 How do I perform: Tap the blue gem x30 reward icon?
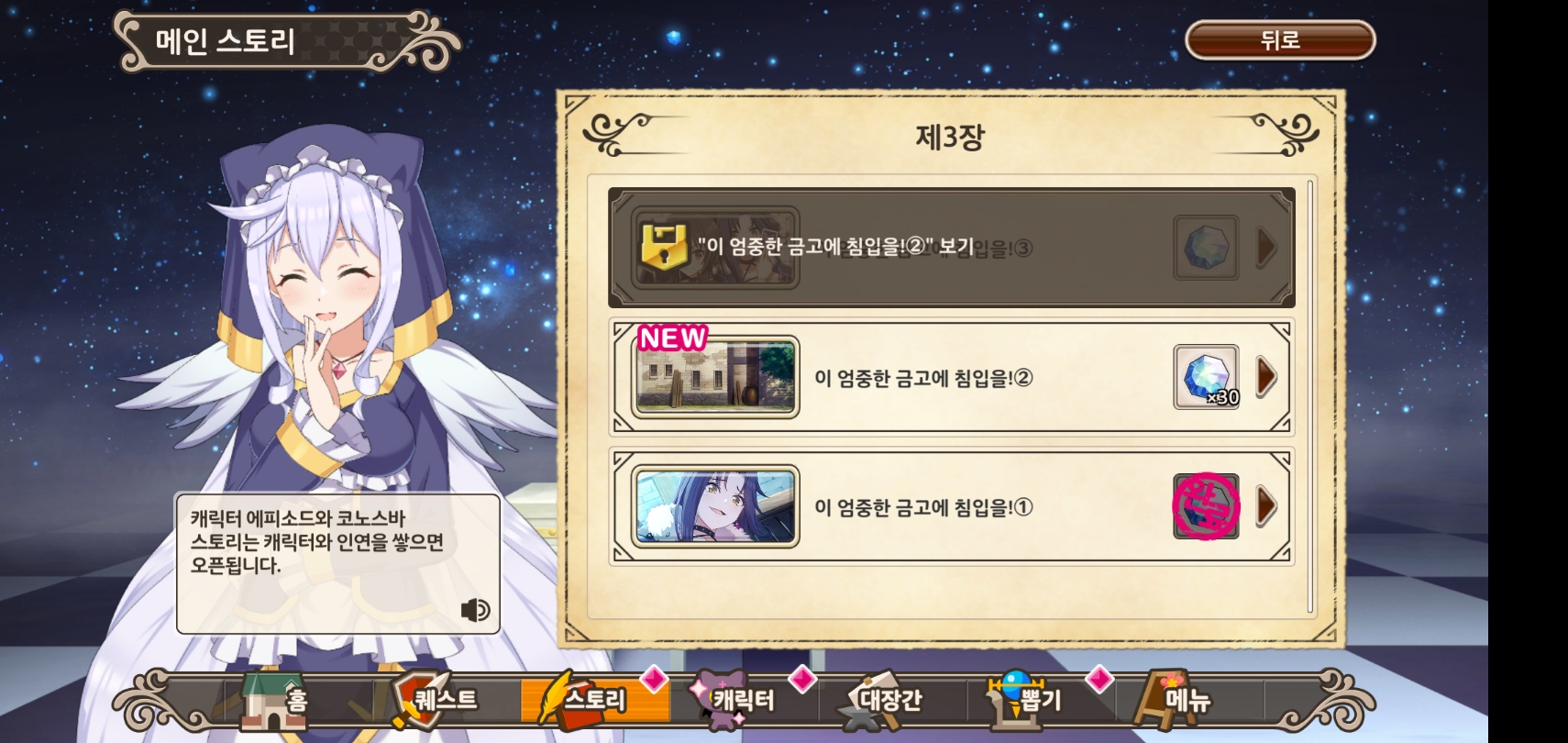click(1207, 377)
